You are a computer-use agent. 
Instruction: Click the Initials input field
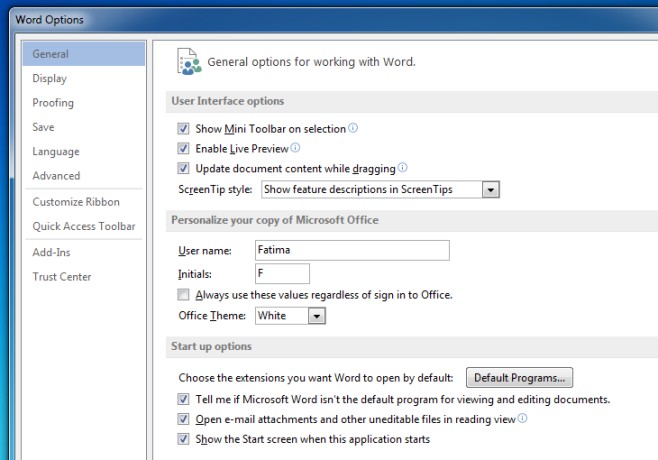(282, 274)
